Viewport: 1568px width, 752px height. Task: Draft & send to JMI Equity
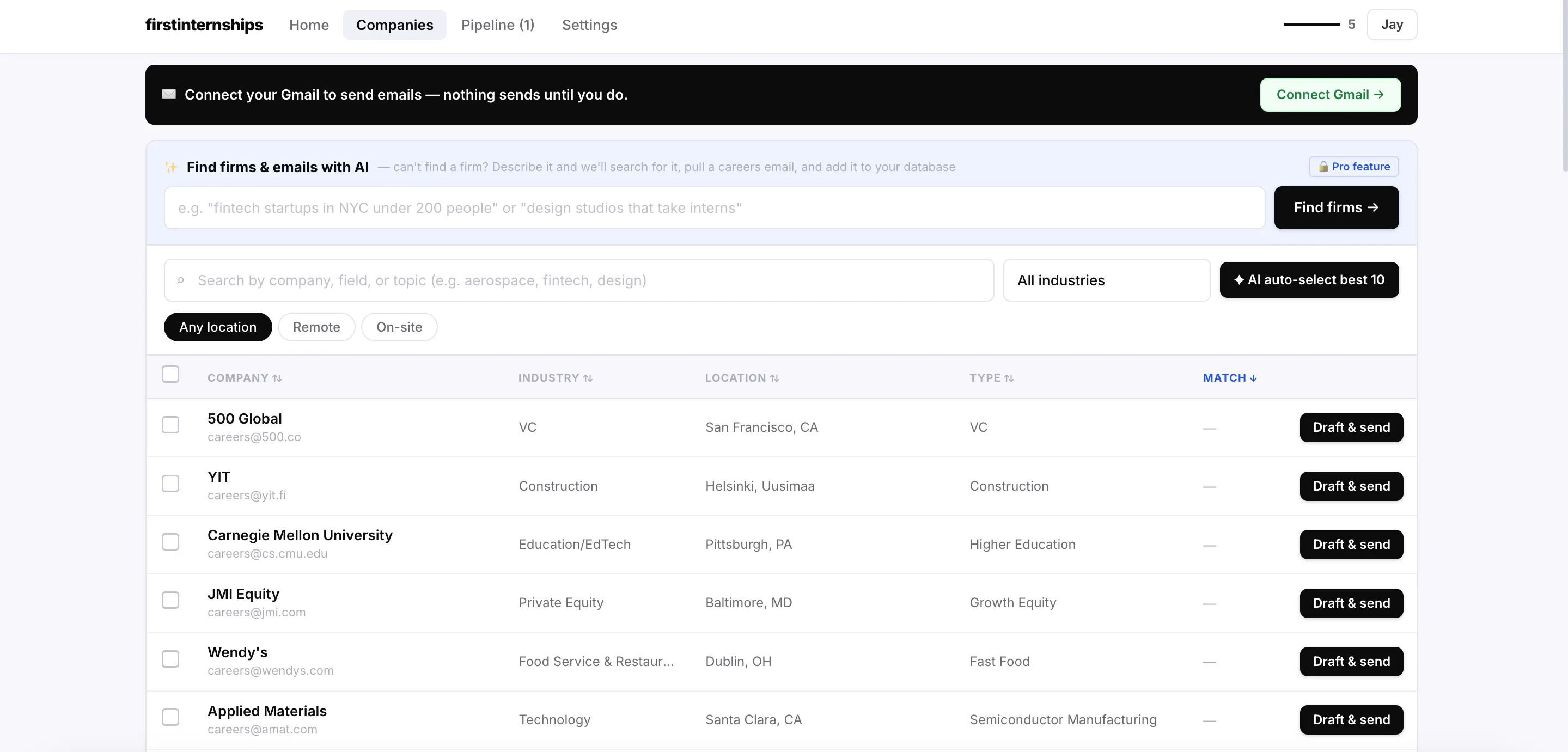pos(1351,603)
